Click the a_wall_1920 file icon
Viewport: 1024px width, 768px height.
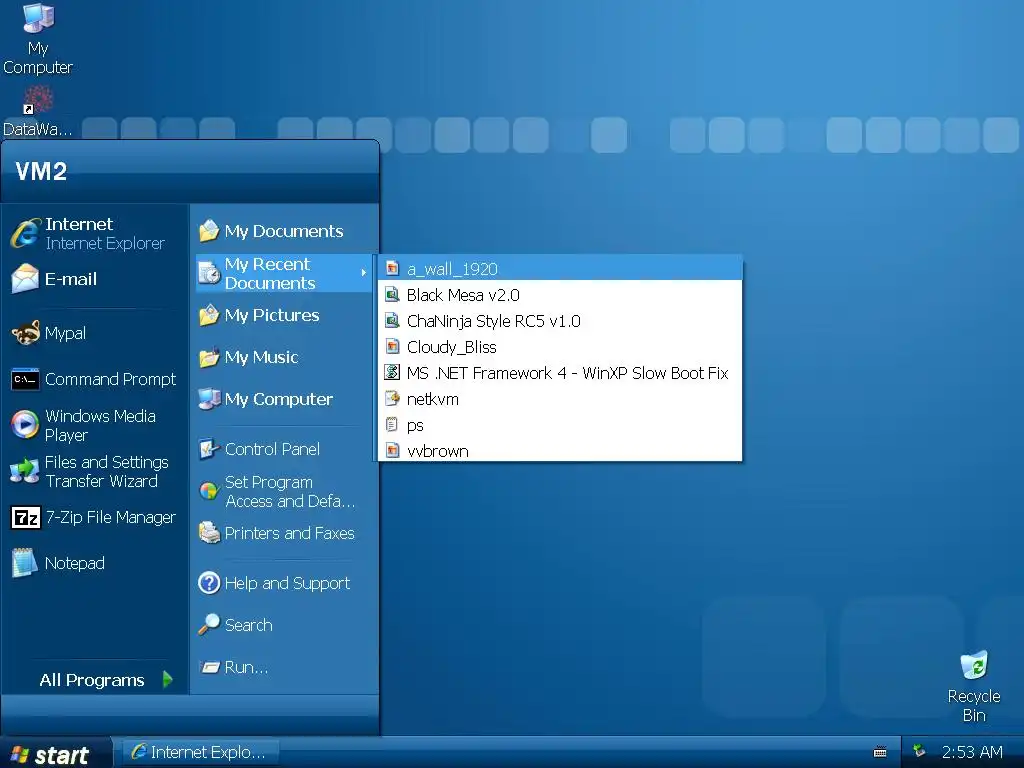[x=392, y=268]
